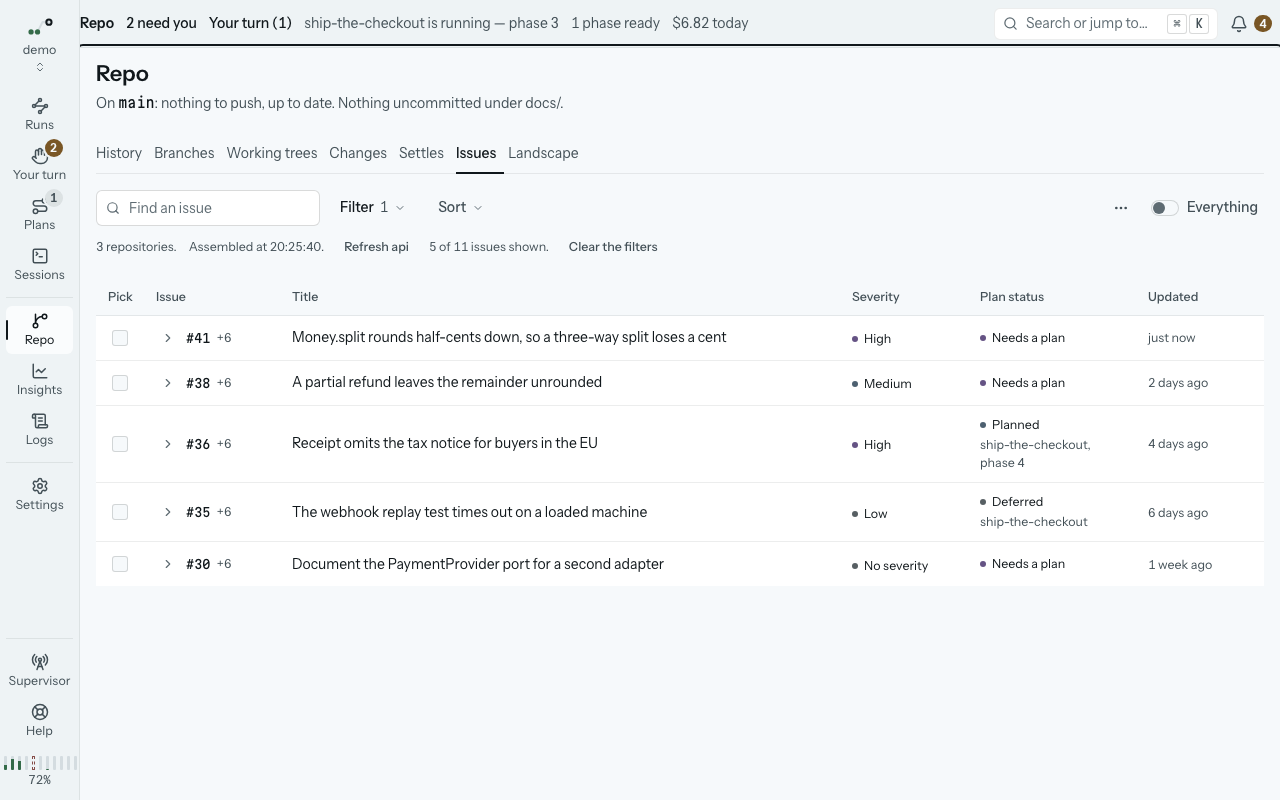
Task: Open Insights chart icon
Action: coord(40,371)
